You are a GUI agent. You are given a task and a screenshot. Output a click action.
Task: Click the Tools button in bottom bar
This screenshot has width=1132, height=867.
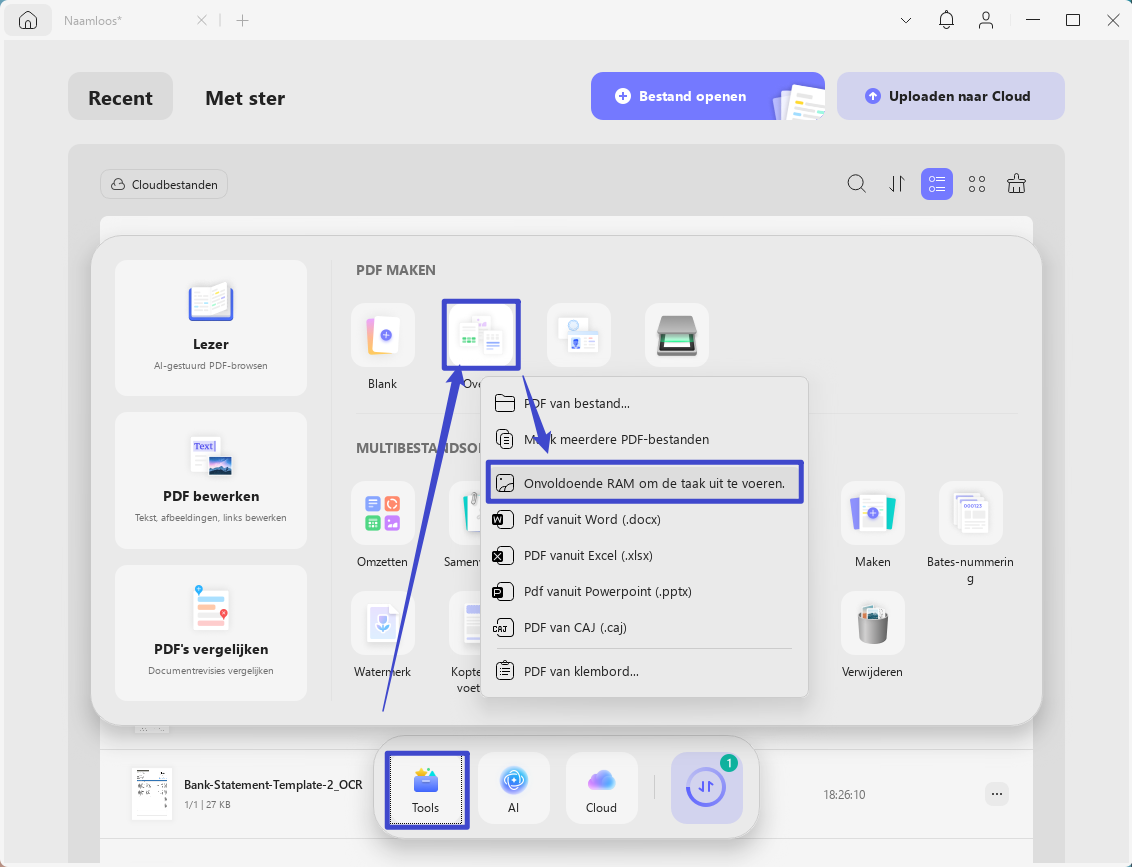coord(426,789)
